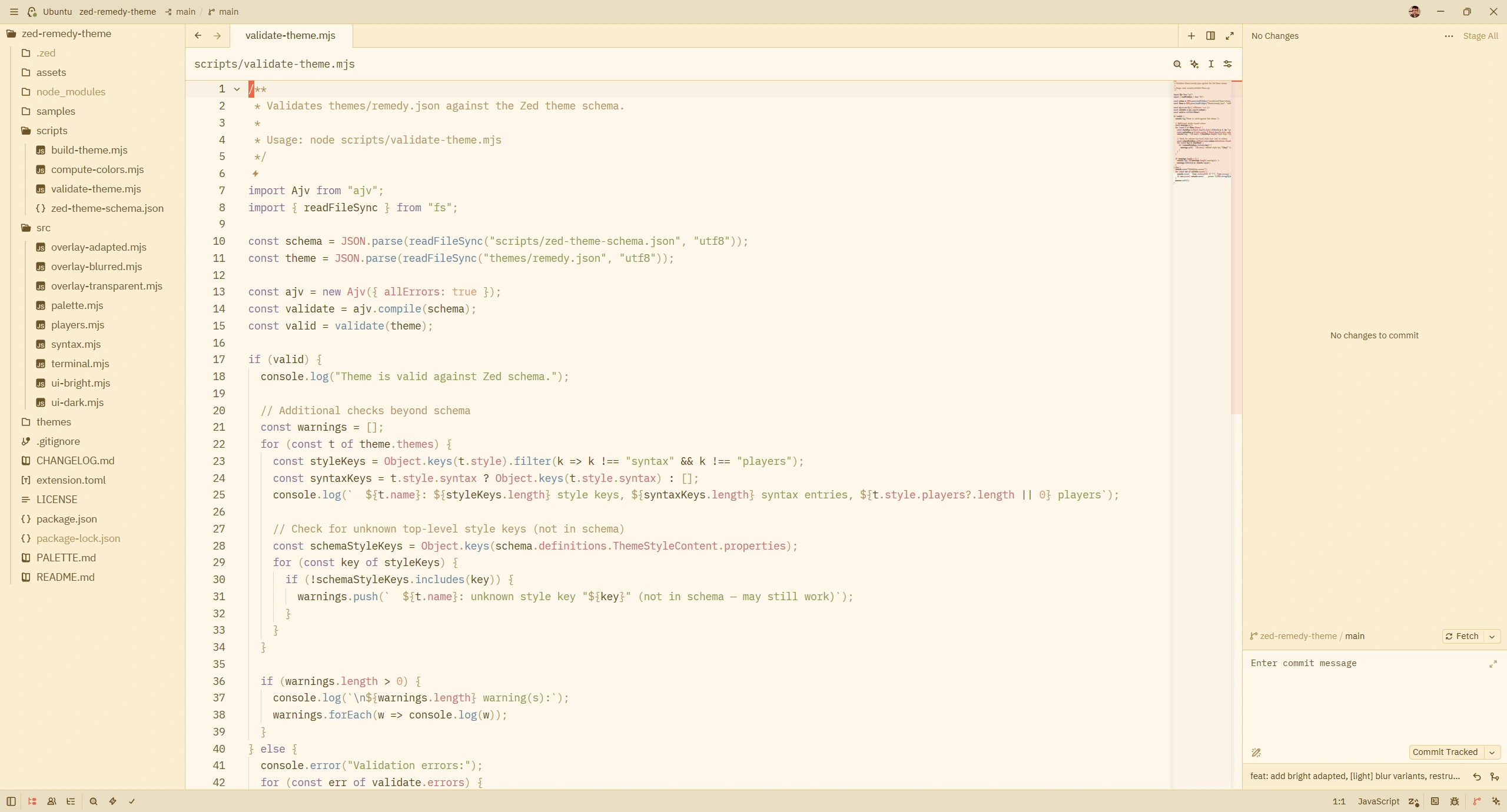Toggle the project panel
Image resolution: width=1507 pixels, height=812 pixels.
(x=32, y=801)
